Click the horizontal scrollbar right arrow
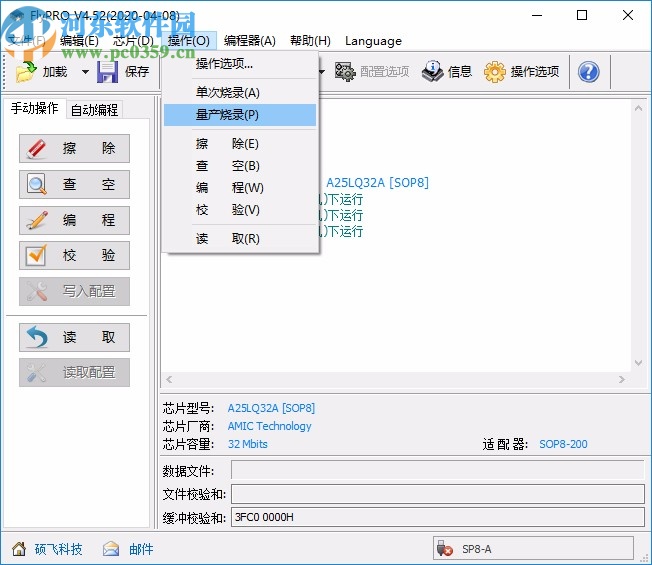The height and width of the screenshot is (565, 652). pos(622,379)
